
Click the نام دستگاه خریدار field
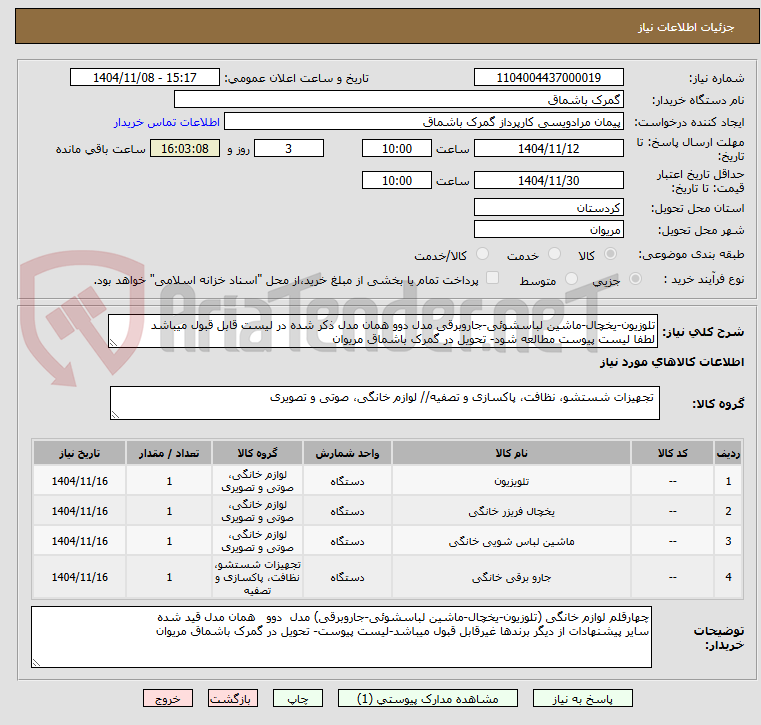coord(398,99)
